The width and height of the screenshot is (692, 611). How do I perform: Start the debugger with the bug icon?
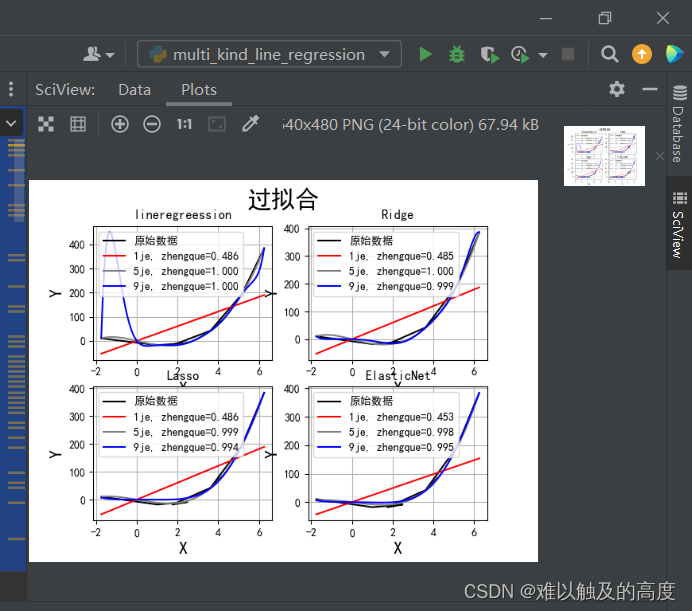click(x=457, y=54)
